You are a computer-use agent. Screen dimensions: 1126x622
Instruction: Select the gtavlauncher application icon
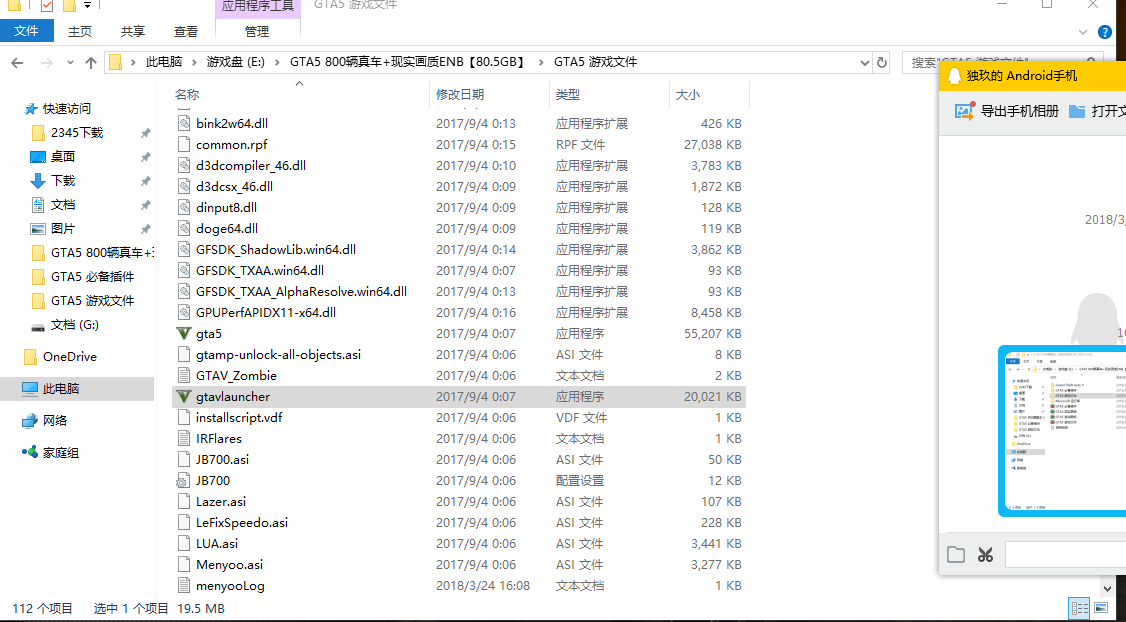[185, 396]
